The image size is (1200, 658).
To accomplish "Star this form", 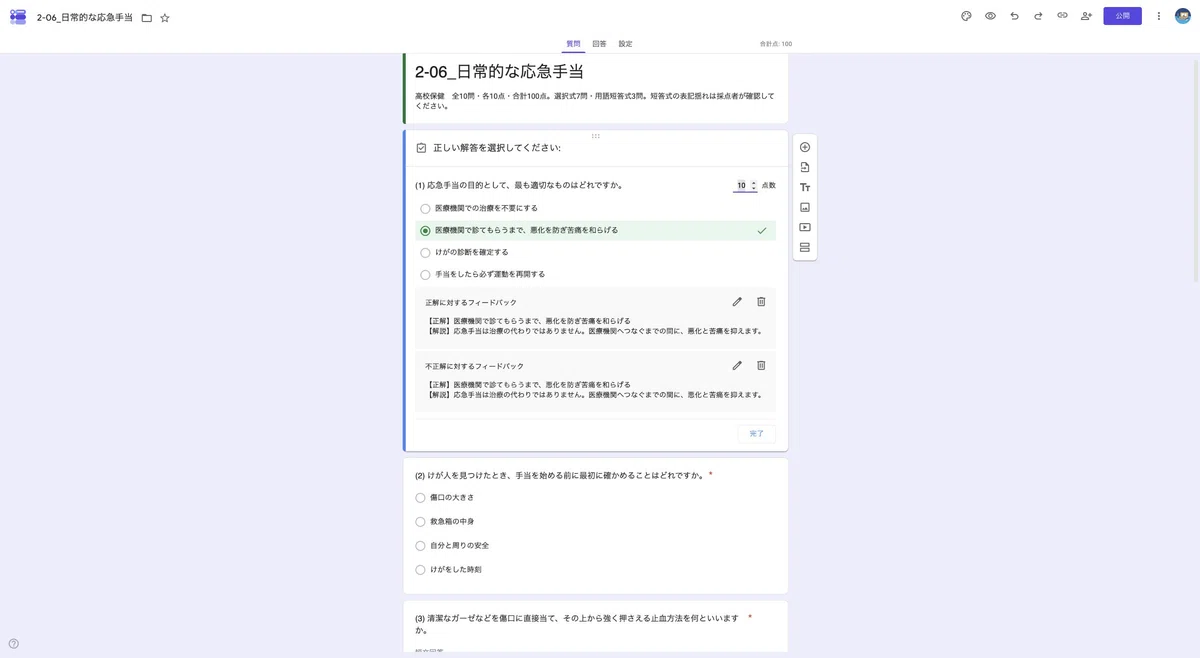I will pos(165,18).
